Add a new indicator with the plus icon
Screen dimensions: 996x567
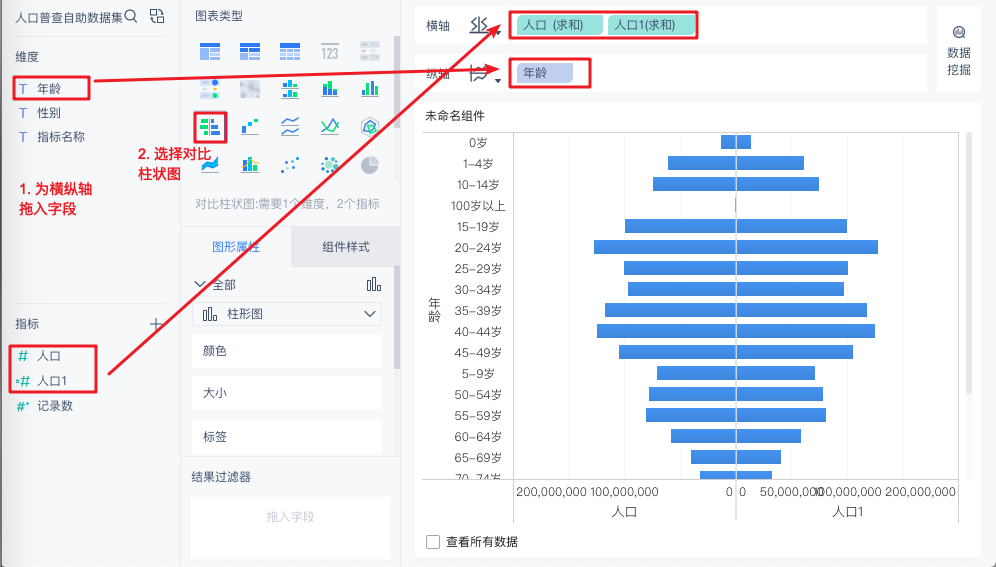tap(156, 324)
